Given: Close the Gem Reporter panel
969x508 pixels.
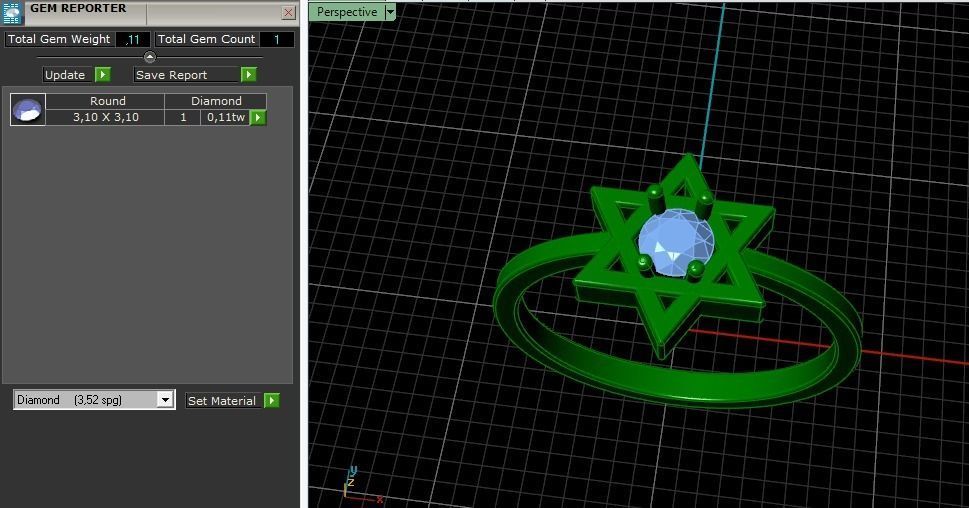Looking at the screenshot, I should [288, 12].
